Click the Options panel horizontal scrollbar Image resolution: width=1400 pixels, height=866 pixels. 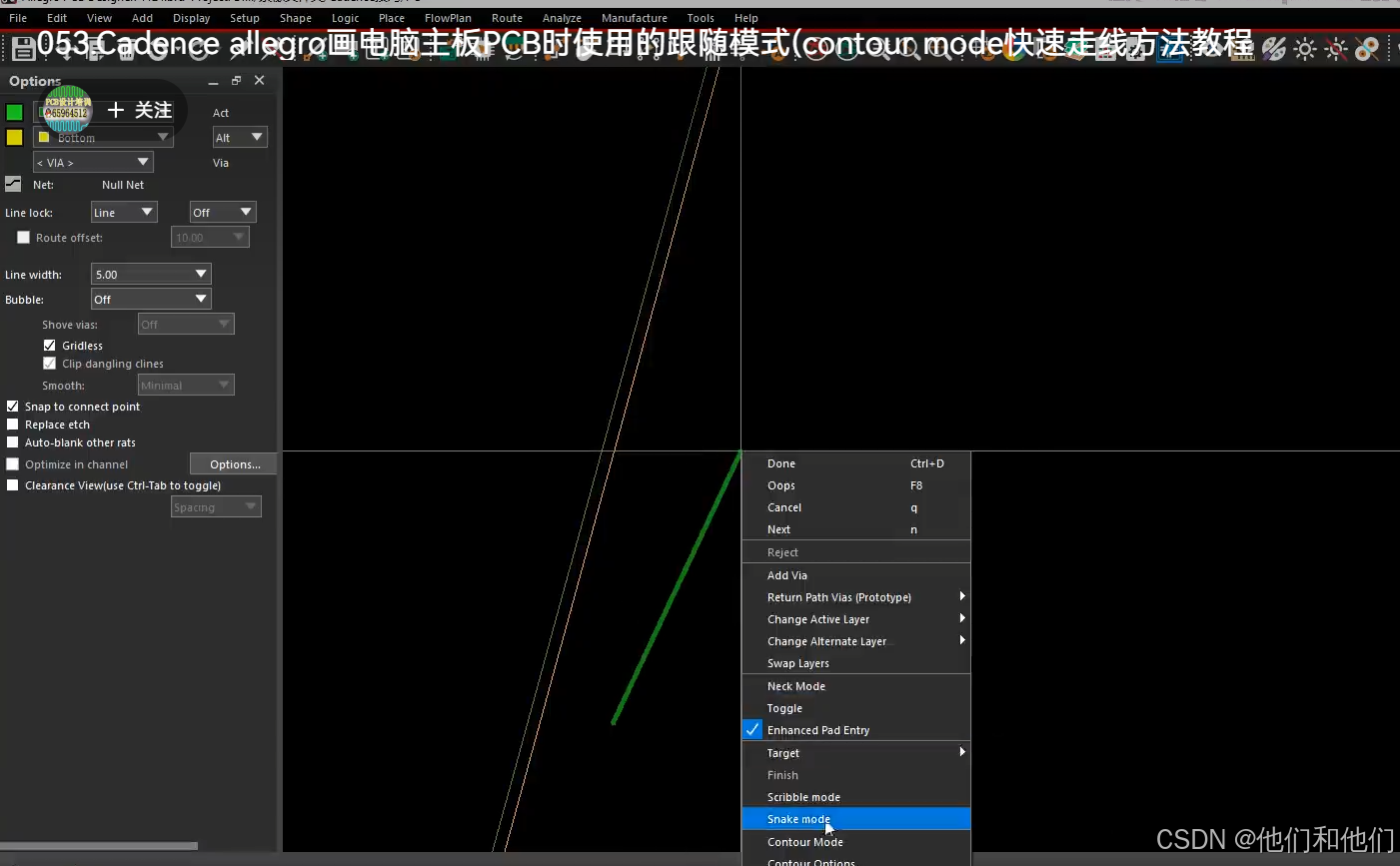click(x=99, y=846)
